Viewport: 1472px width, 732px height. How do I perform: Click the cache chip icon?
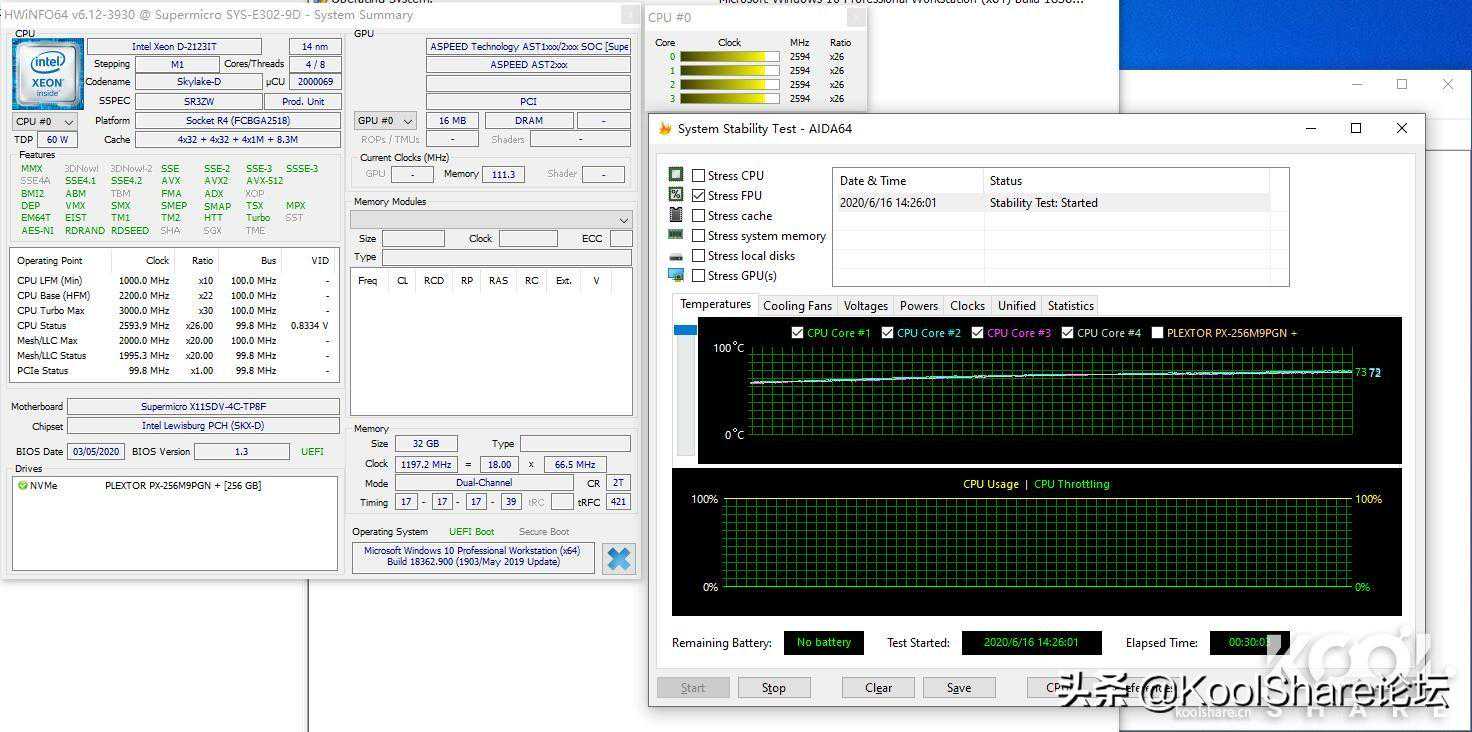676,215
